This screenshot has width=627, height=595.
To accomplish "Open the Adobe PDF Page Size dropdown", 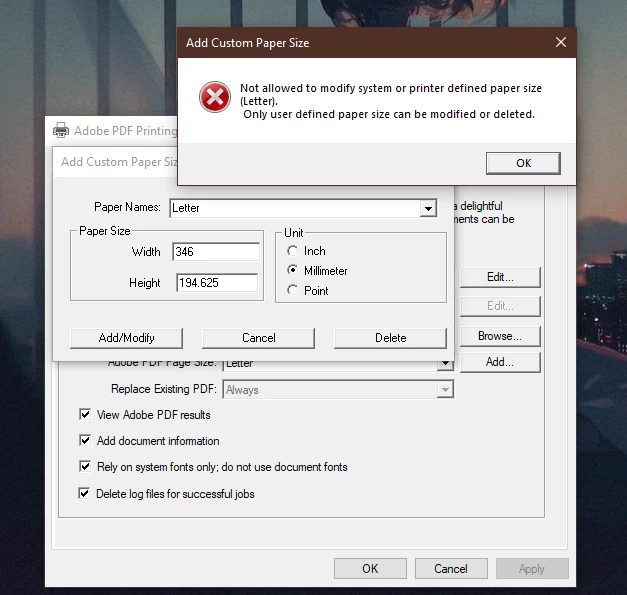I will pos(445,364).
